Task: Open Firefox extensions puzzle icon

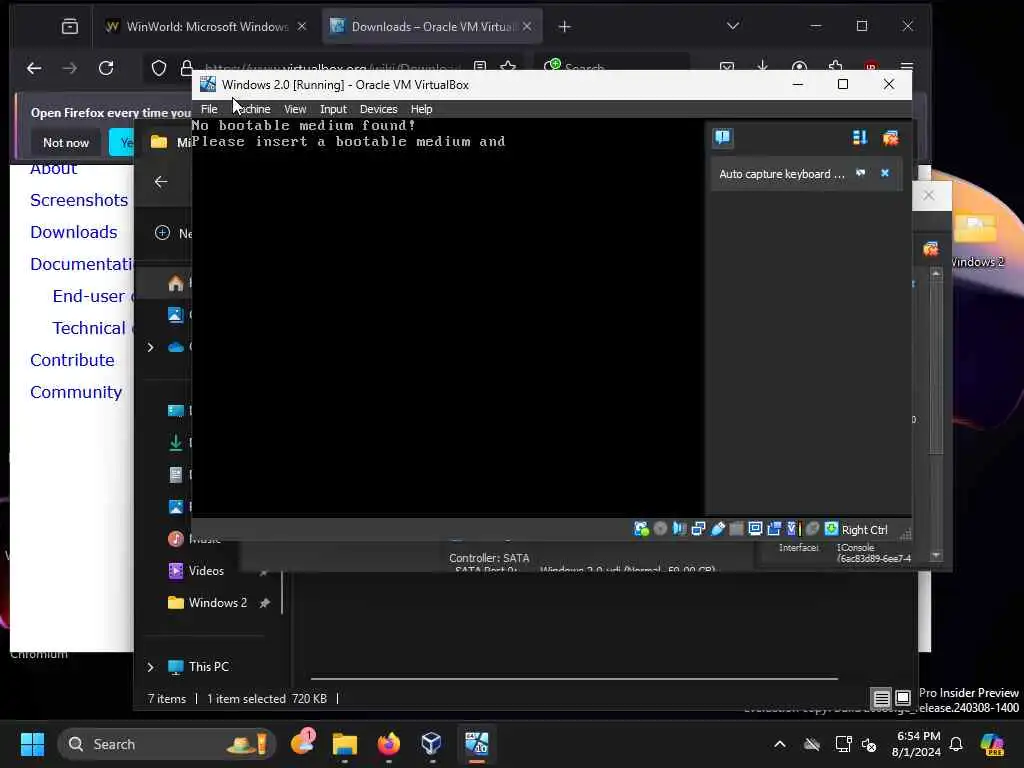Action: point(835,67)
